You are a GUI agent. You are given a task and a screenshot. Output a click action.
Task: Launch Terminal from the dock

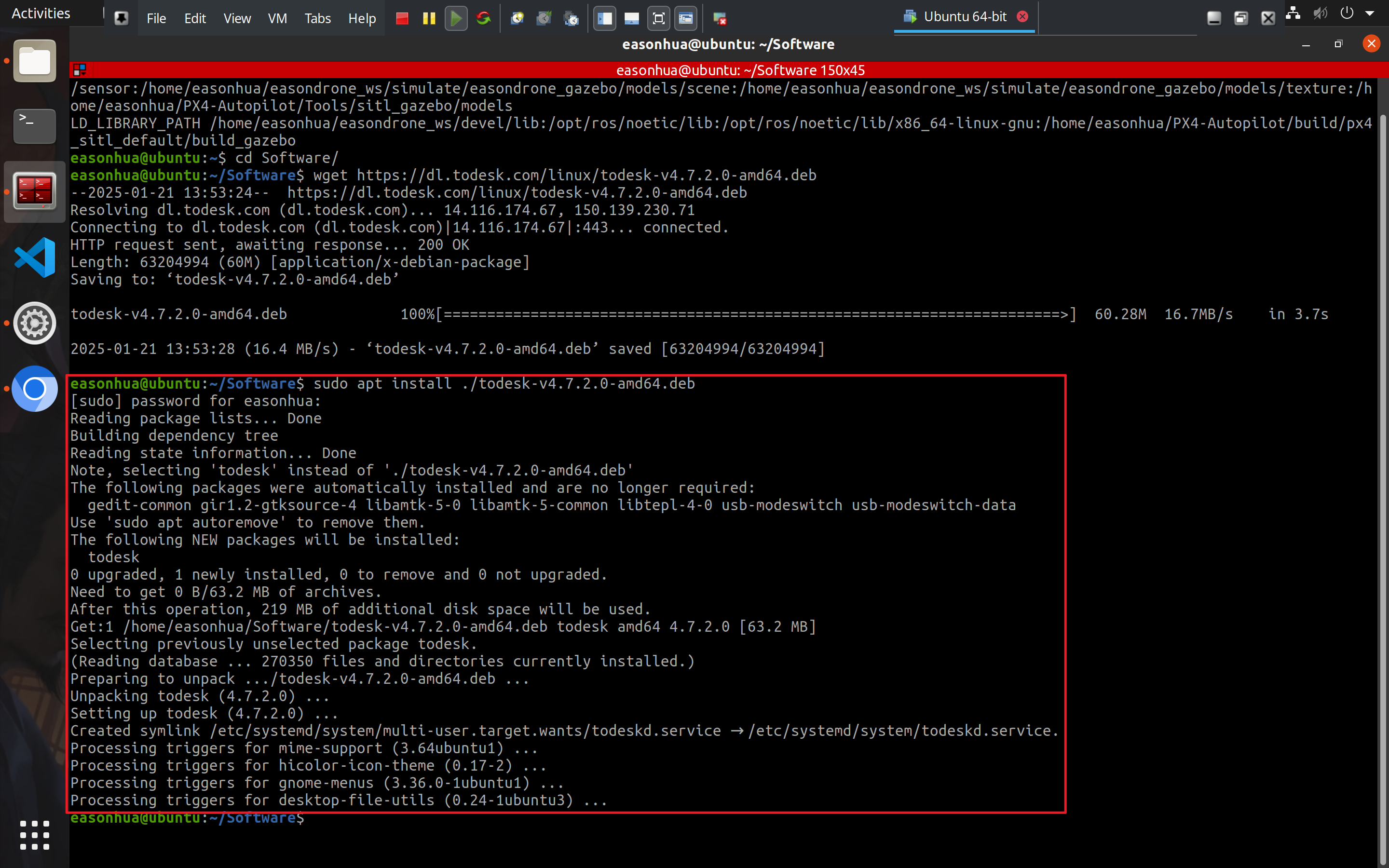tap(34, 126)
